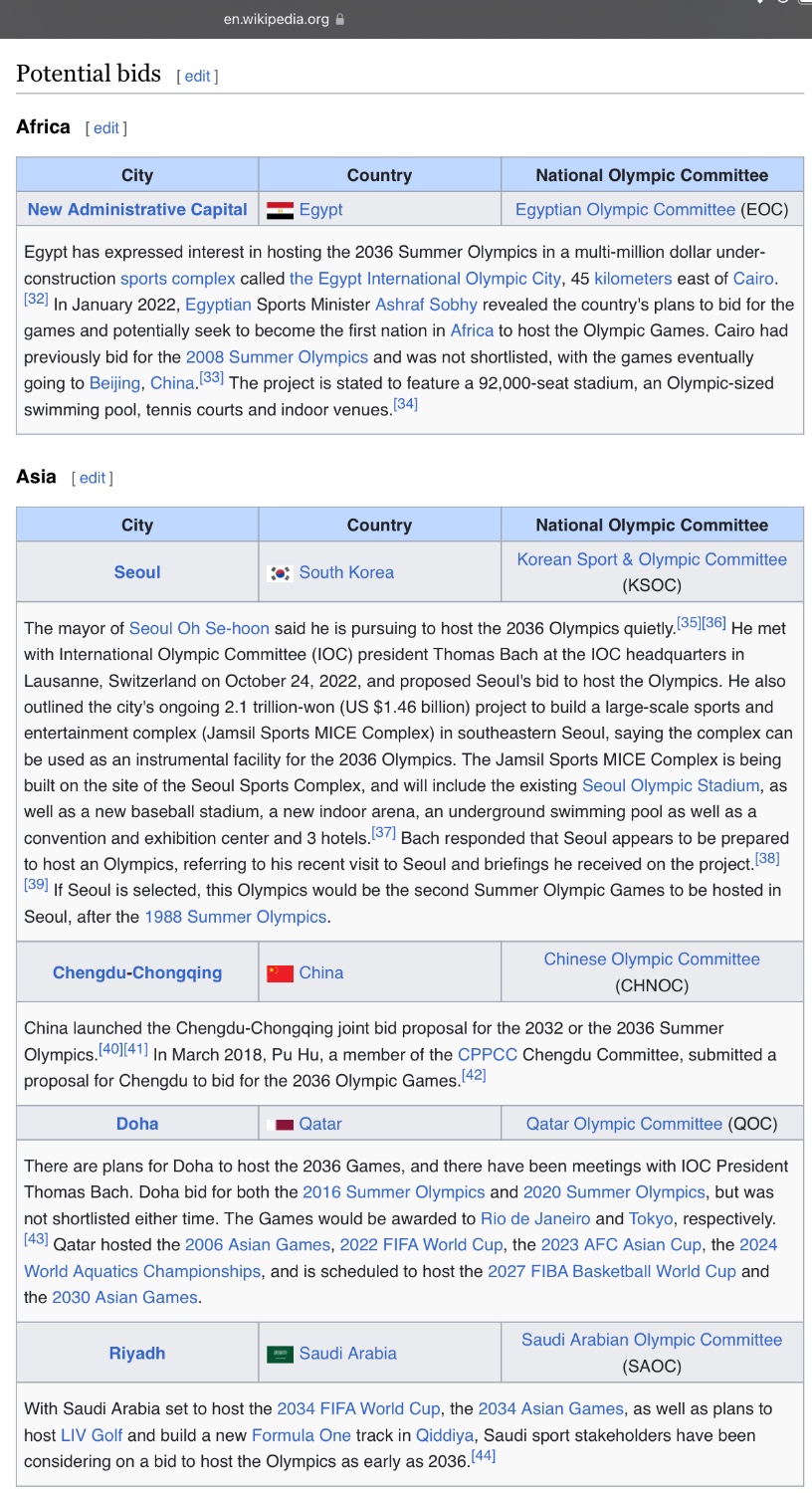812x1493 pixels.
Task: Open the 2016 Summer Olympics link
Action: click(394, 1191)
